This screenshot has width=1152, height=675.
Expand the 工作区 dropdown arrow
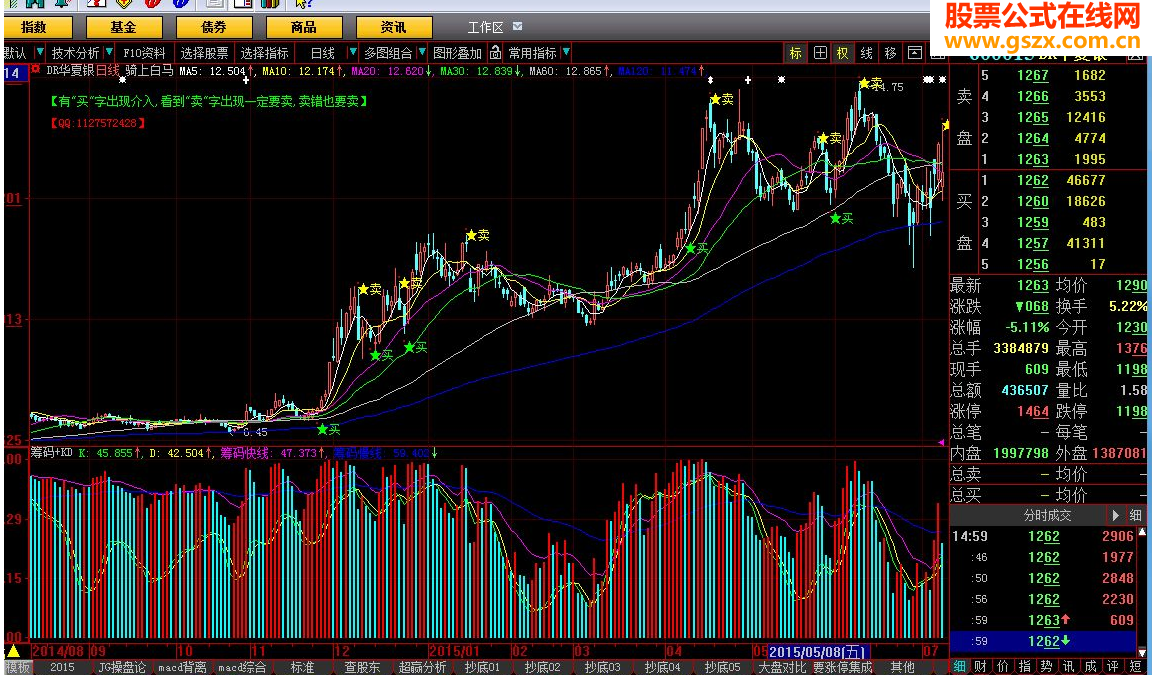pos(517,26)
